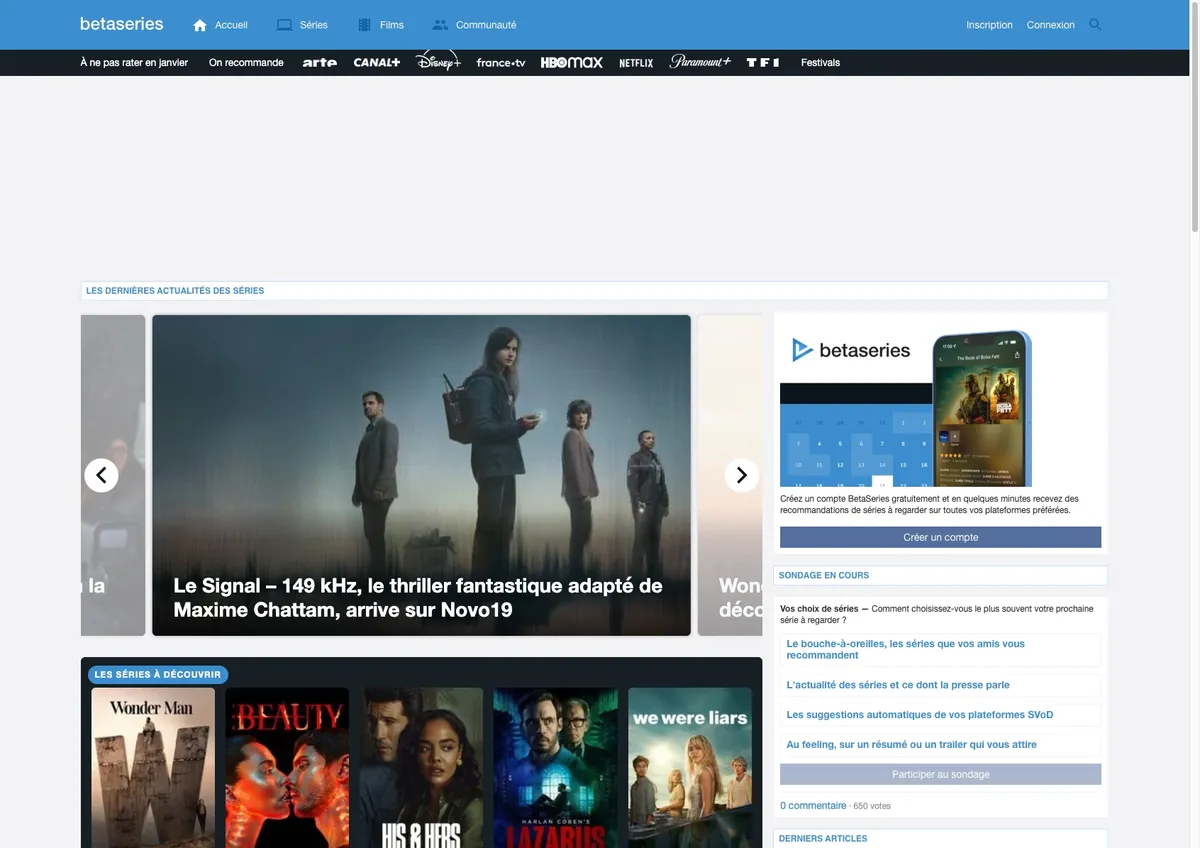
Task: Open the Disney+ logo
Action: point(438,61)
